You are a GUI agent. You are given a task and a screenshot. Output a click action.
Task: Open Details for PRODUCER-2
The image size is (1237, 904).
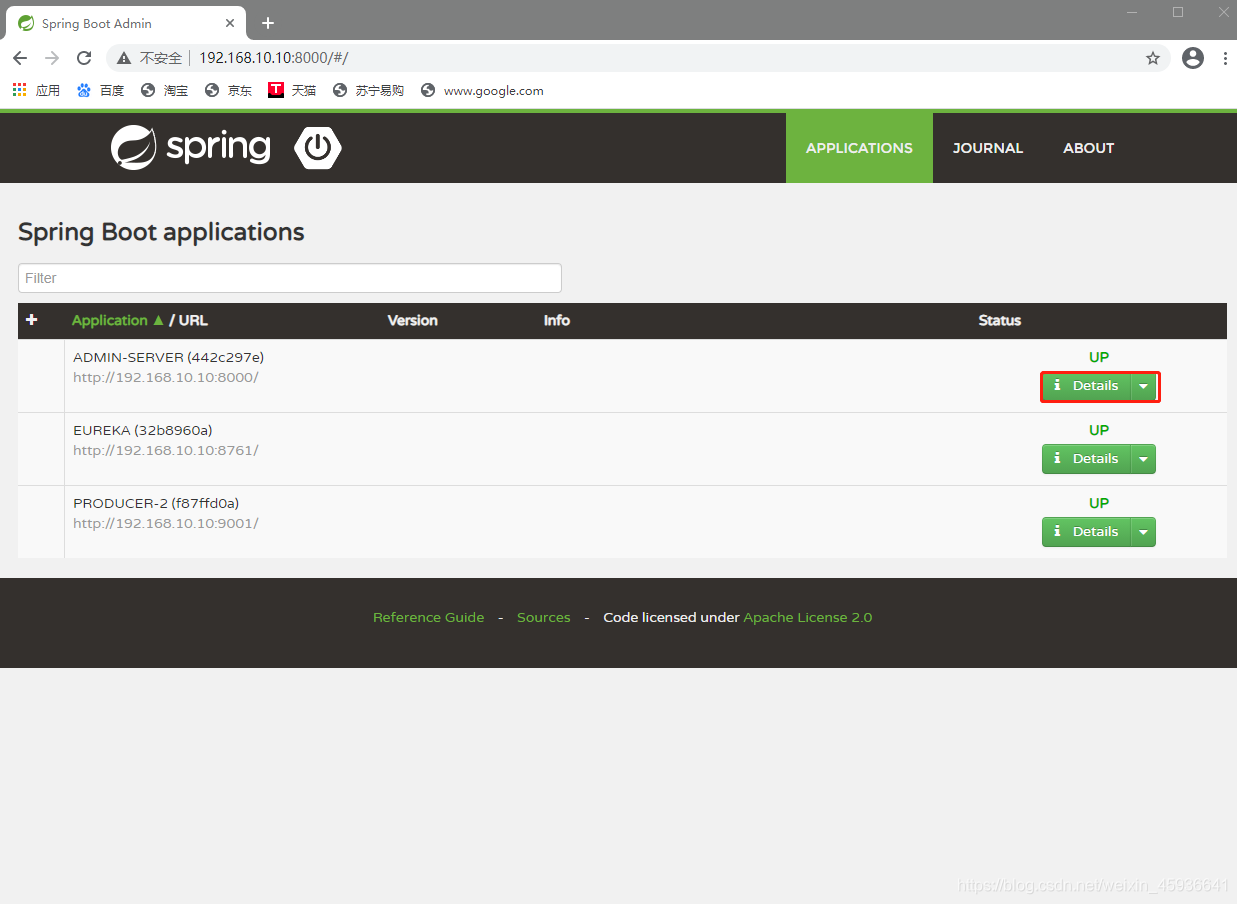point(1086,532)
